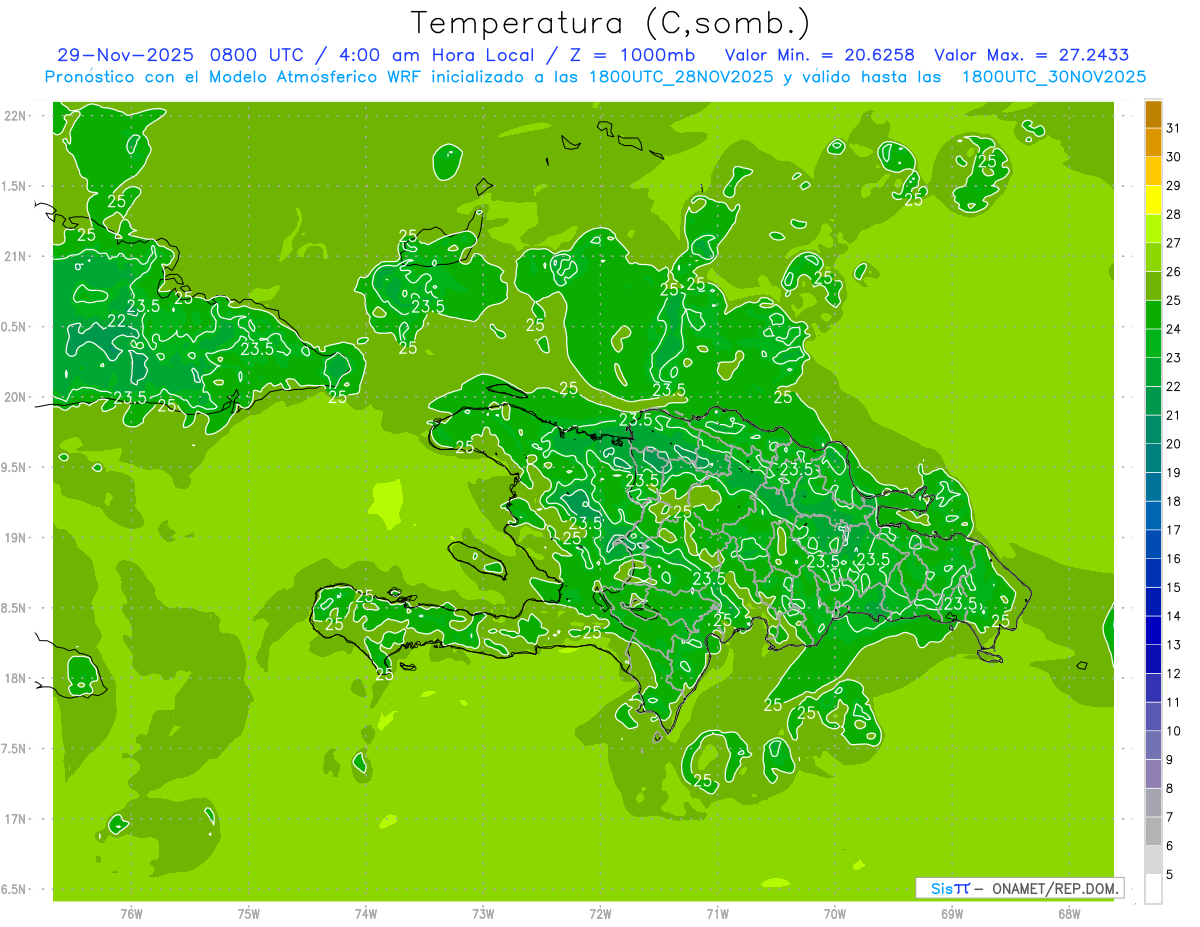Click the colorbar scale value "17"
The width and height of the screenshot is (1200, 927).
[x=1173, y=530]
